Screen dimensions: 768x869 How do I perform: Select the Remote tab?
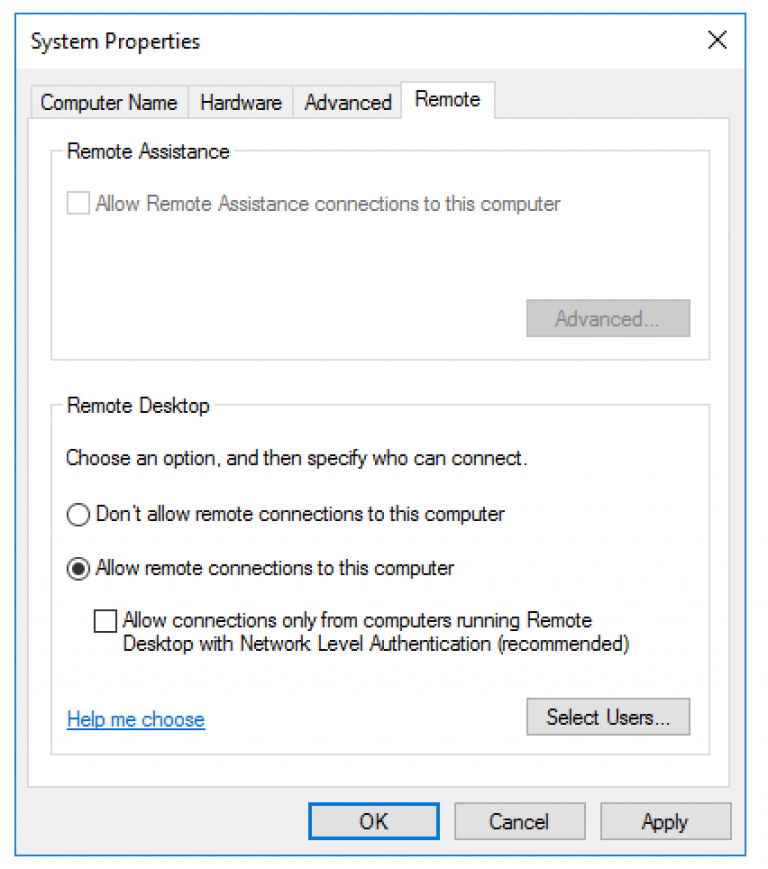point(447,99)
